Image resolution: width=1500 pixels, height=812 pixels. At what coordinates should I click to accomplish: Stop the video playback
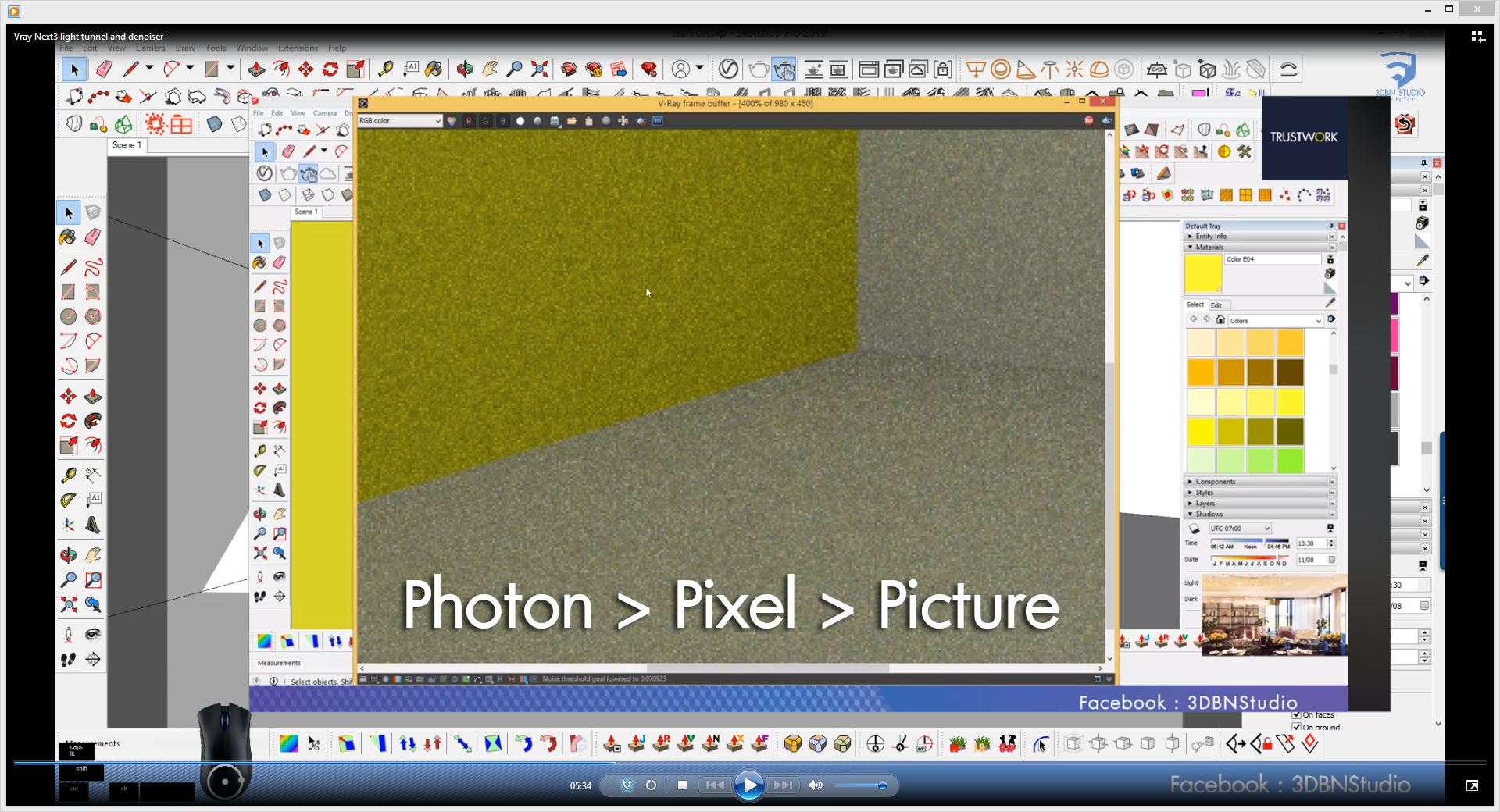[x=682, y=785]
